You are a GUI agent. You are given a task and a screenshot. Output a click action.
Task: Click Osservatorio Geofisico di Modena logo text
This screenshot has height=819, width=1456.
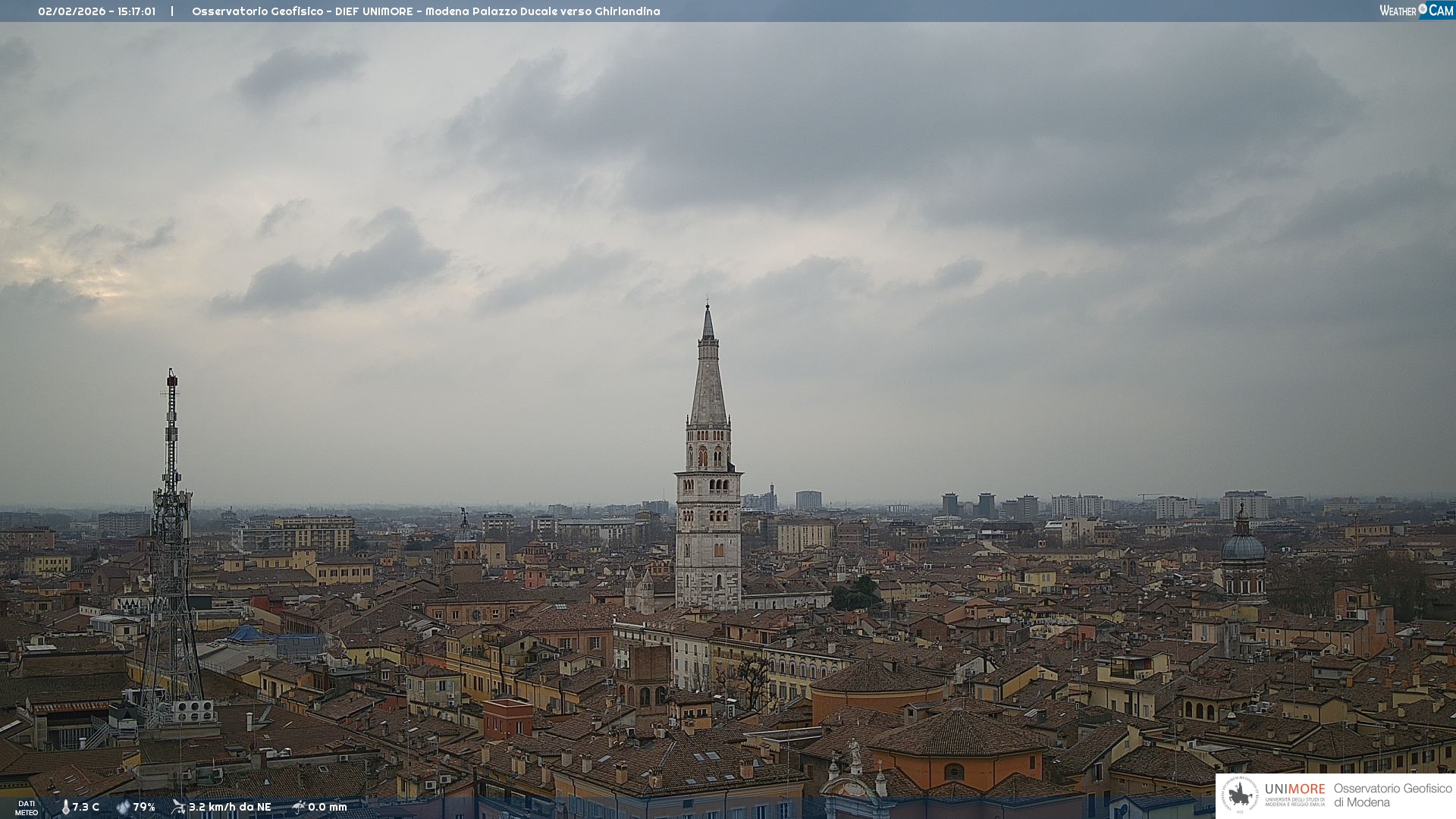(1392, 795)
